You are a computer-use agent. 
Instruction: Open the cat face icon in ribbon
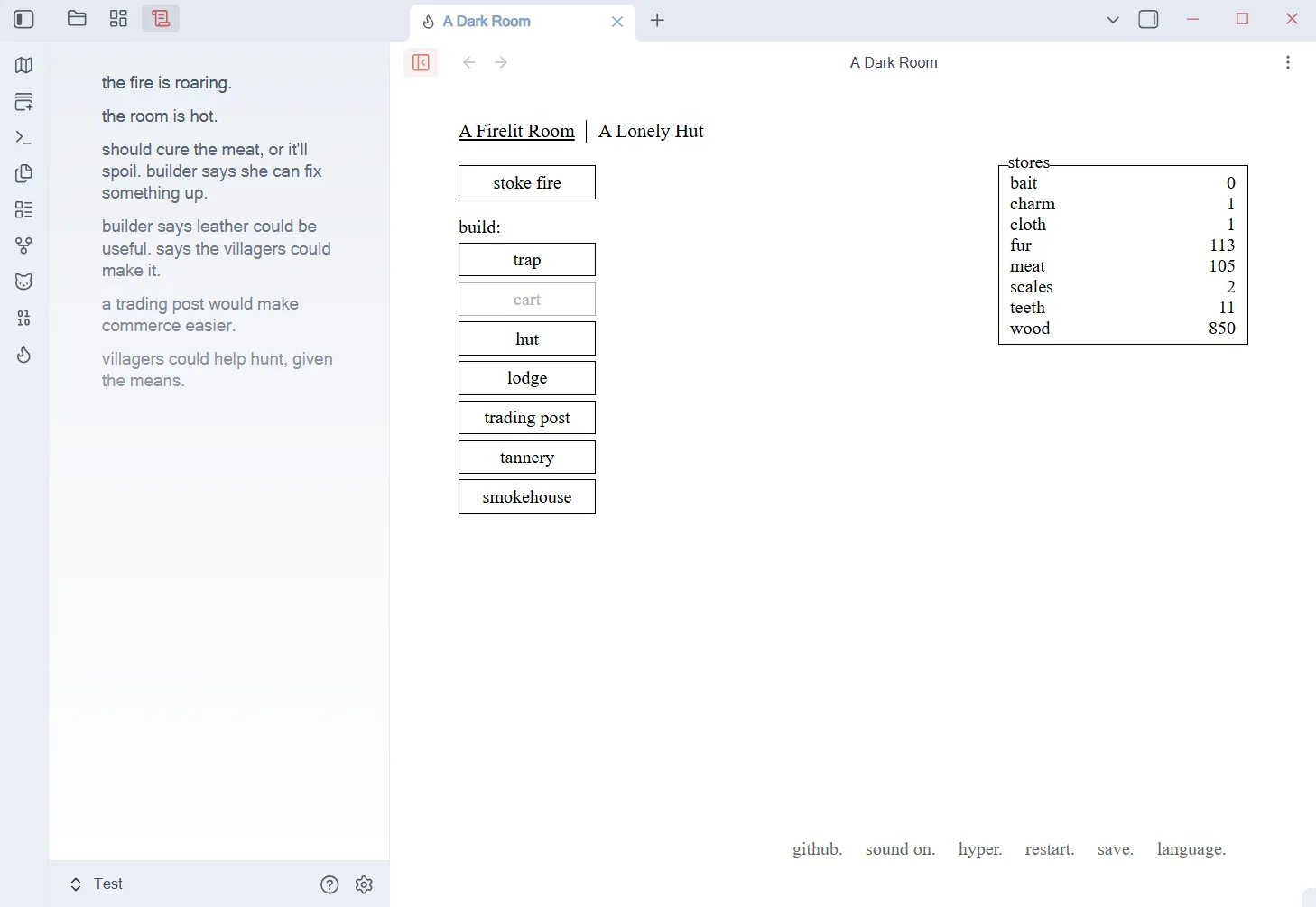24,282
